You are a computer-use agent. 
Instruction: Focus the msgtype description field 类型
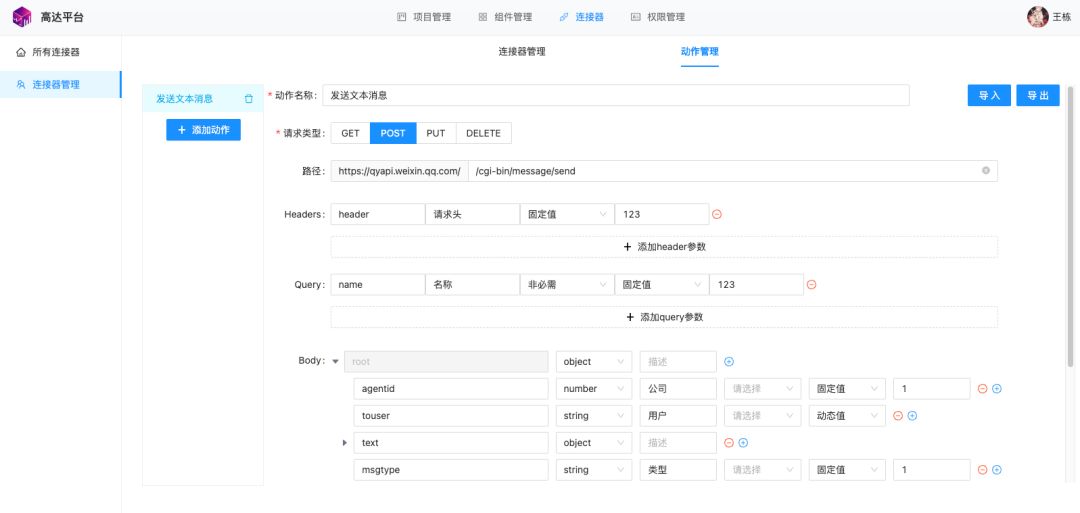click(678, 470)
